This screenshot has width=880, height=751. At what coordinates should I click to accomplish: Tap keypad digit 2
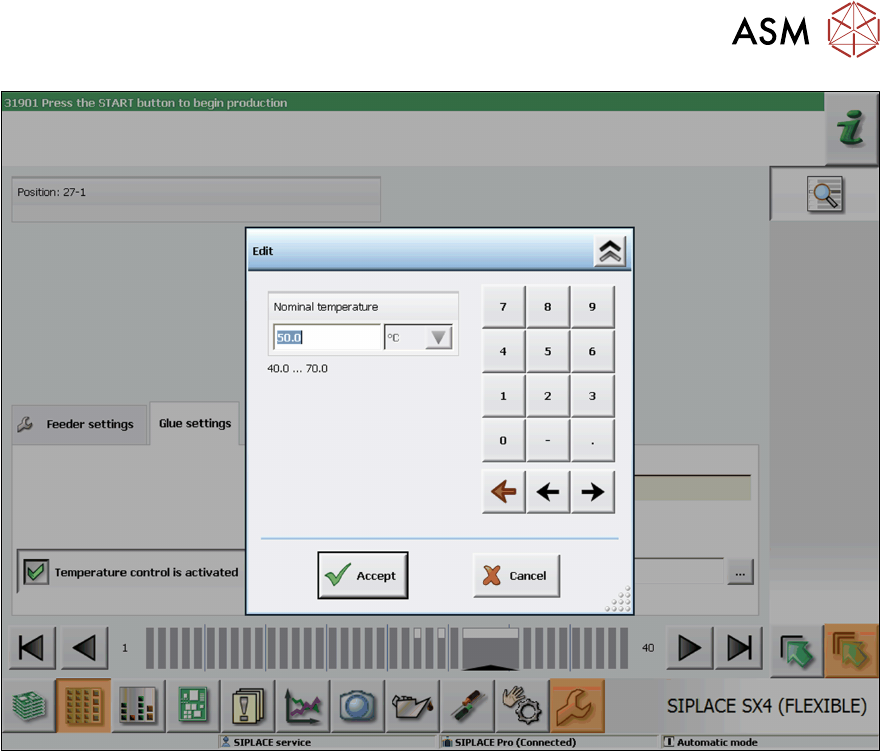pyautogui.click(x=548, y=396)
